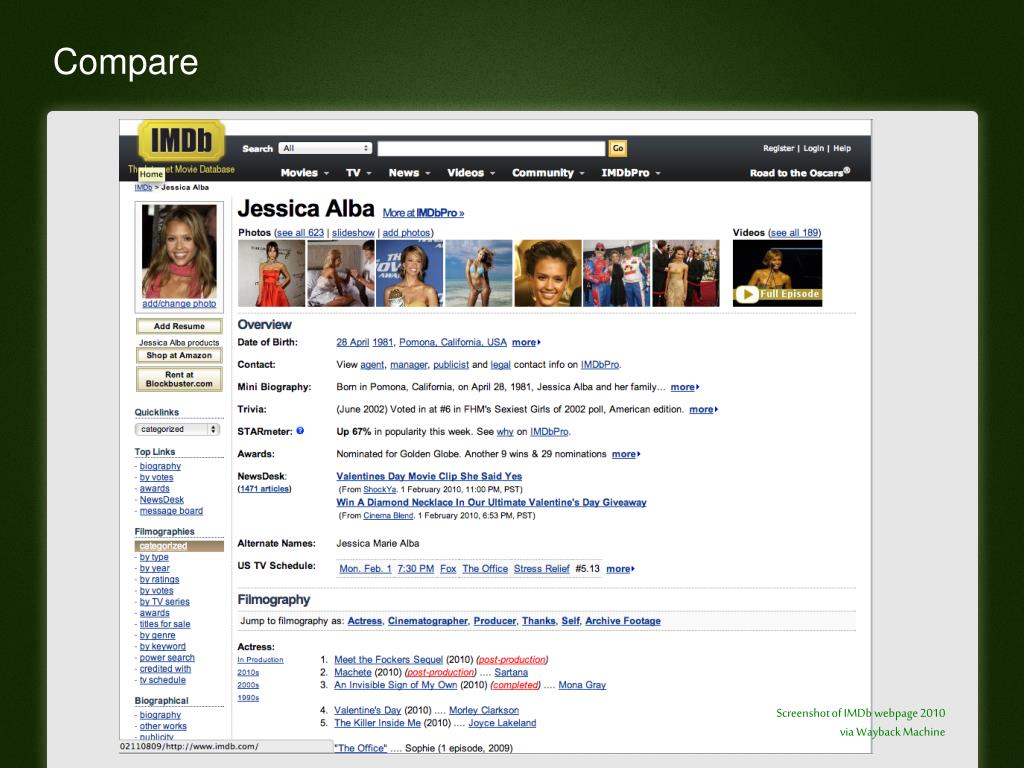Jump to filmography as Actress

364,621
